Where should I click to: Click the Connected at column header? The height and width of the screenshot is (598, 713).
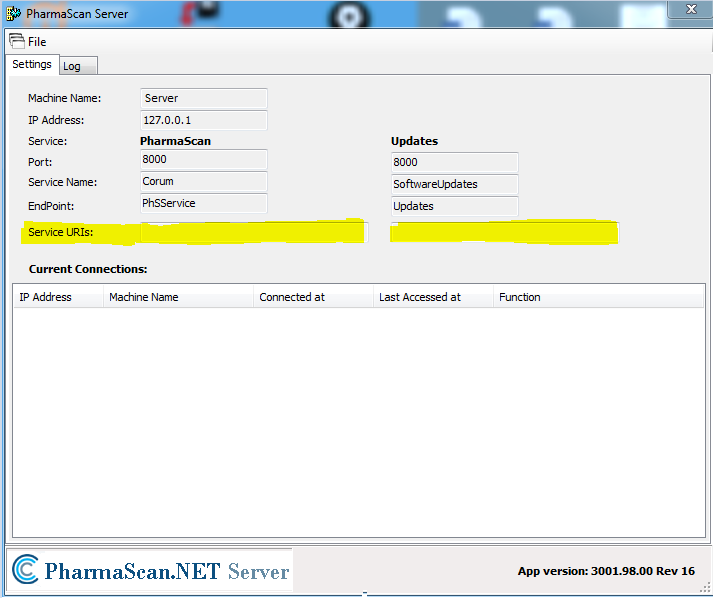312,297
